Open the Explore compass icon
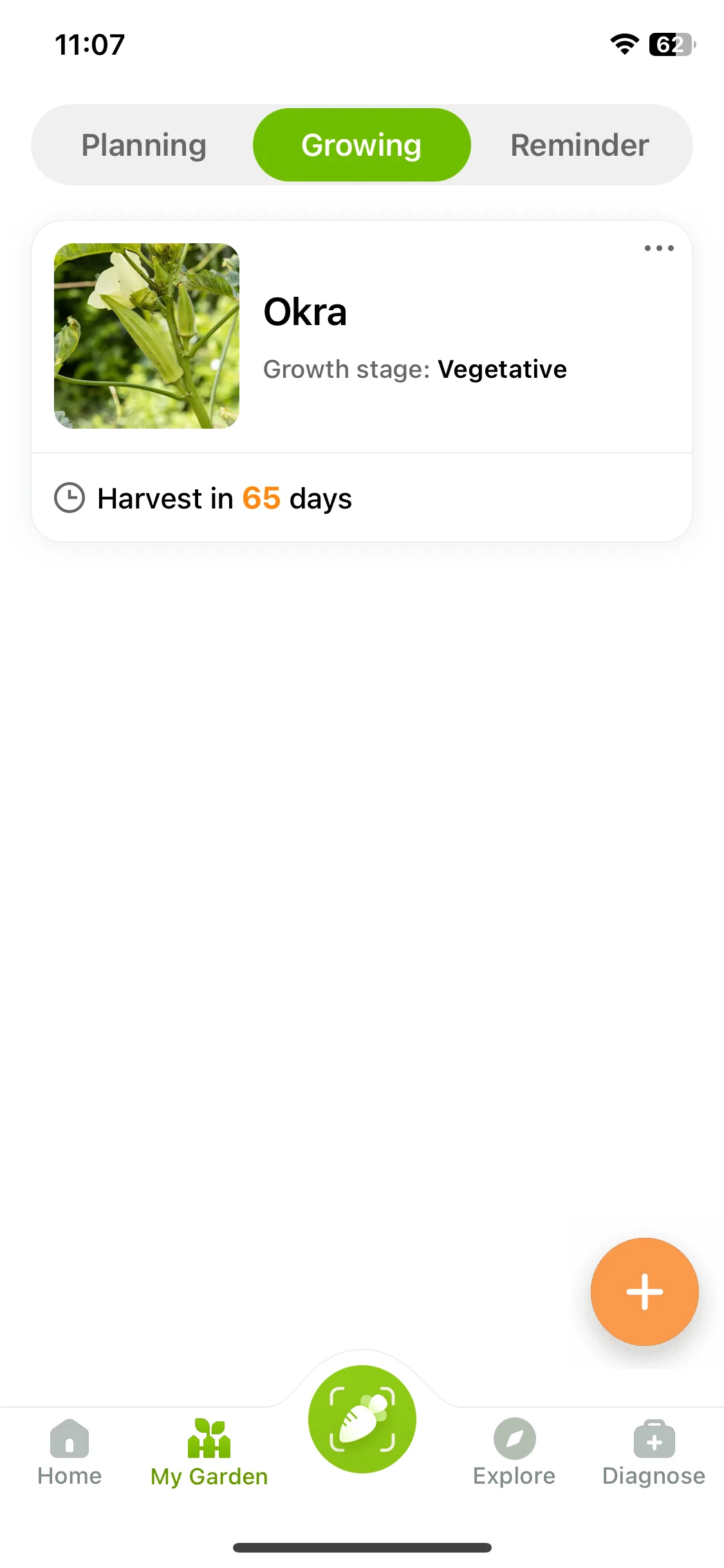Viewport: 724px width, 1568px height. point(514,1438)
